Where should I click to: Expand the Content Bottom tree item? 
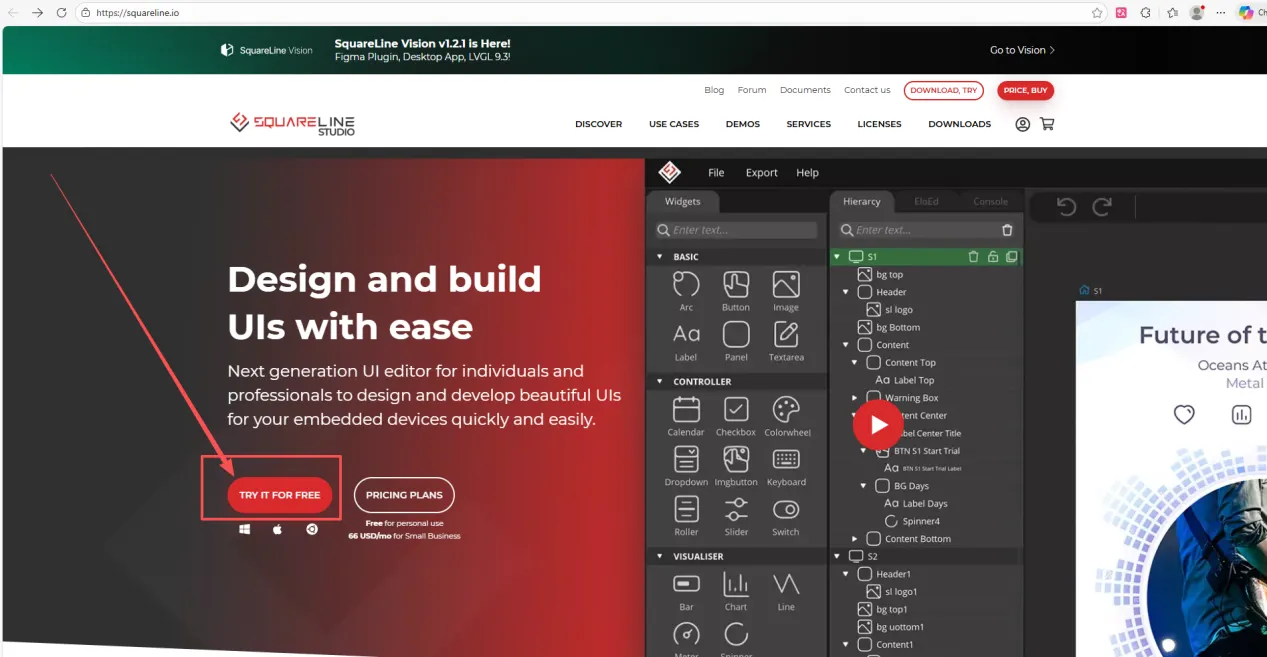point(855,539)
